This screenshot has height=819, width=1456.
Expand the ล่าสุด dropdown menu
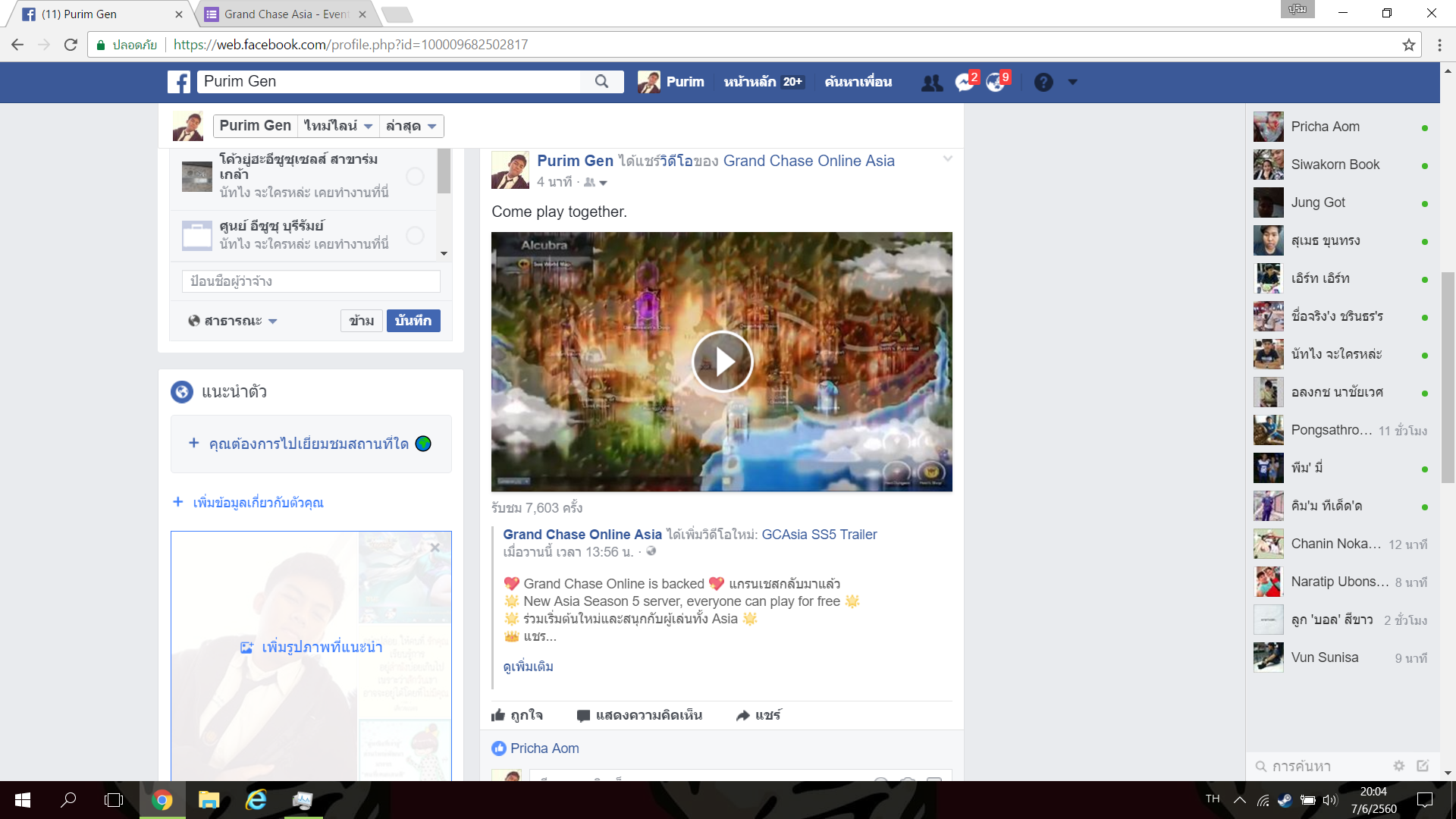coord(410,126)
